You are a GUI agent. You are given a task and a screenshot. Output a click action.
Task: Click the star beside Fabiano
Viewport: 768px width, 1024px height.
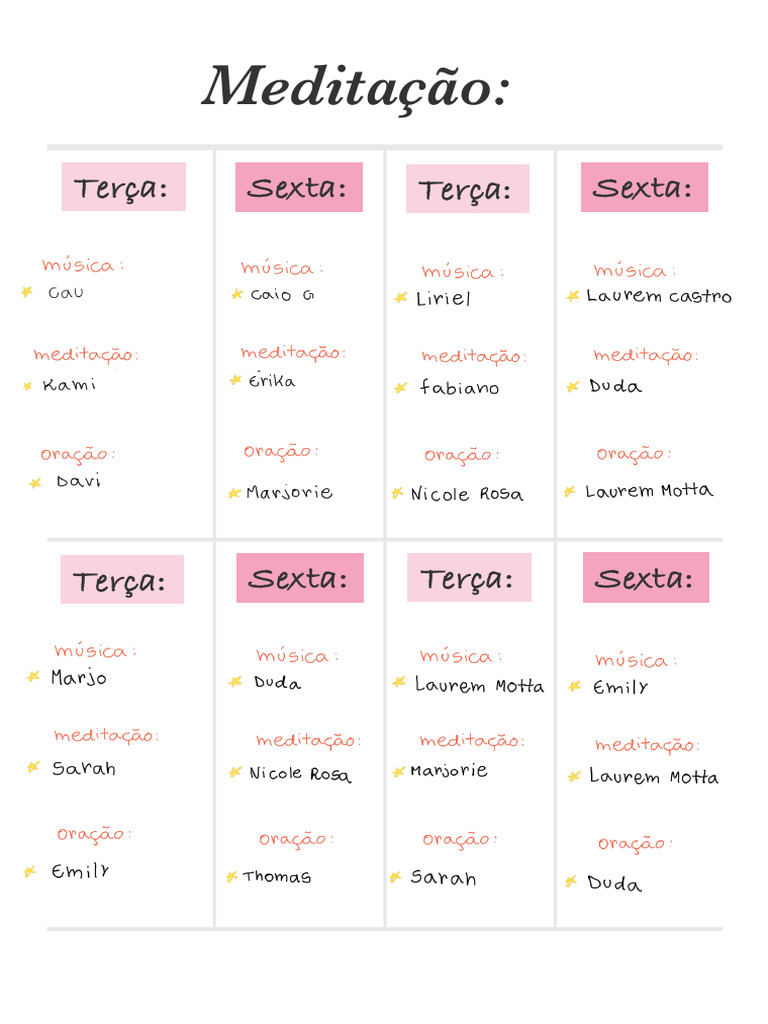point(401,388)
